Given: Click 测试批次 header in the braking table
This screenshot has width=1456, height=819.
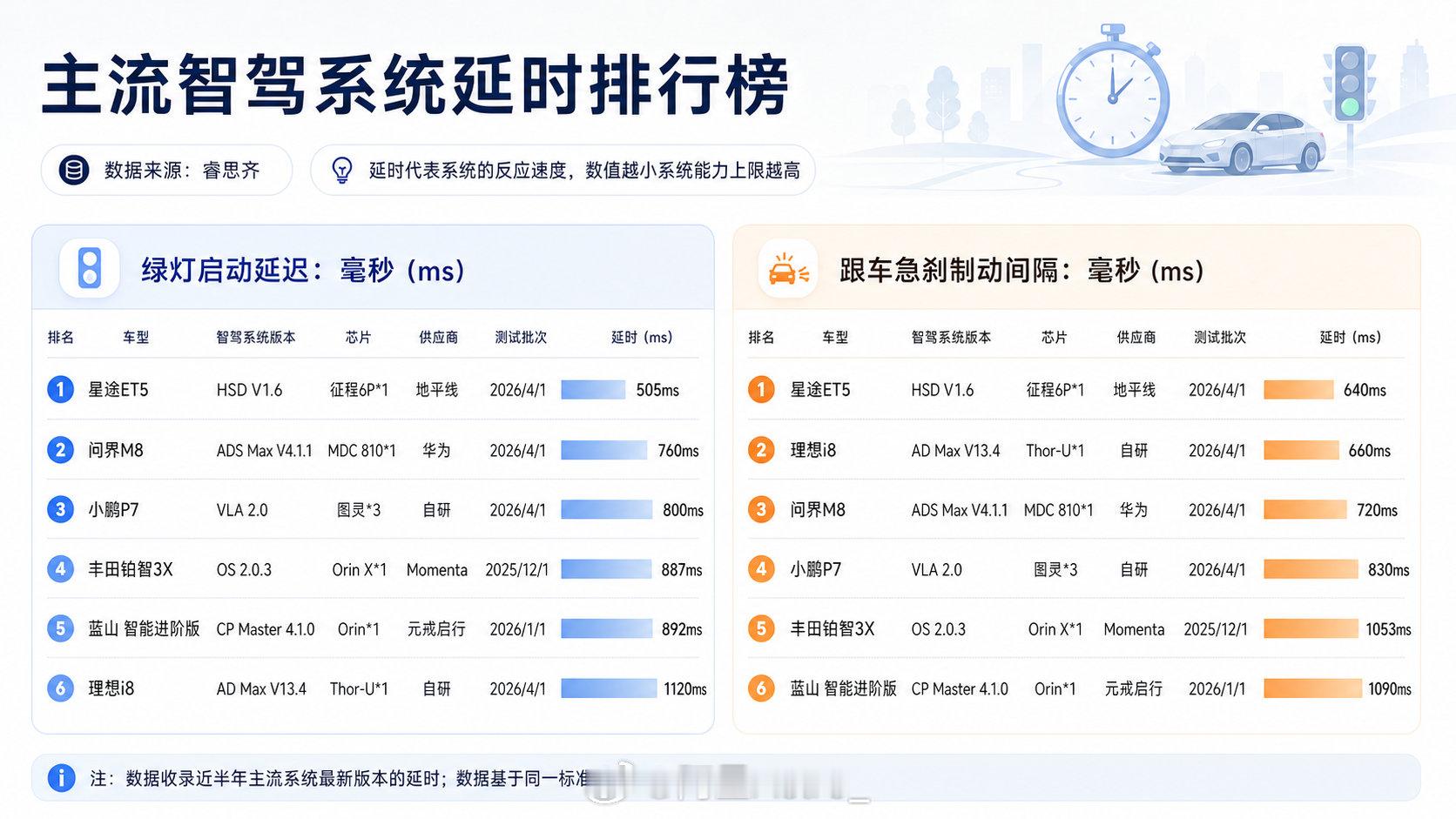Looking at the screenshot, I should (1220, 337).
